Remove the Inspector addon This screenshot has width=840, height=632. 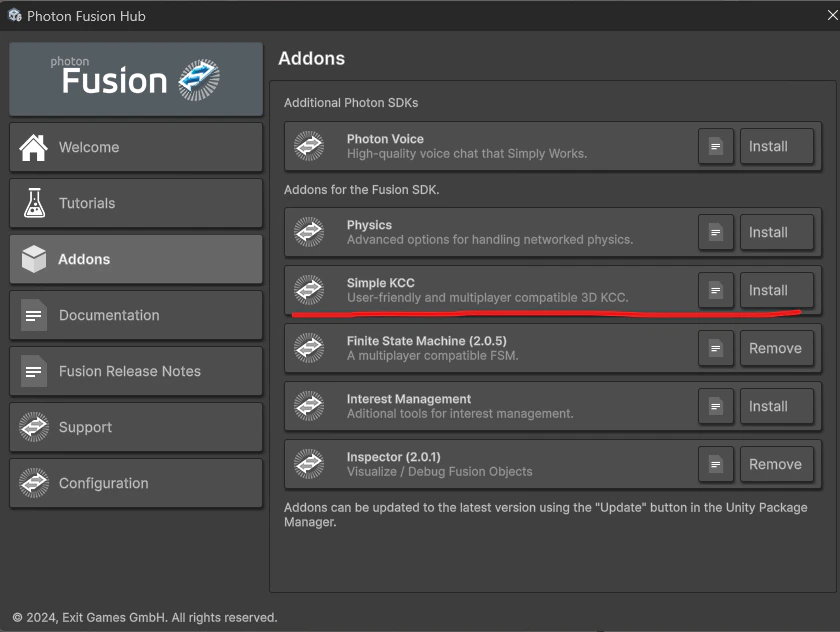pos(777,464)
